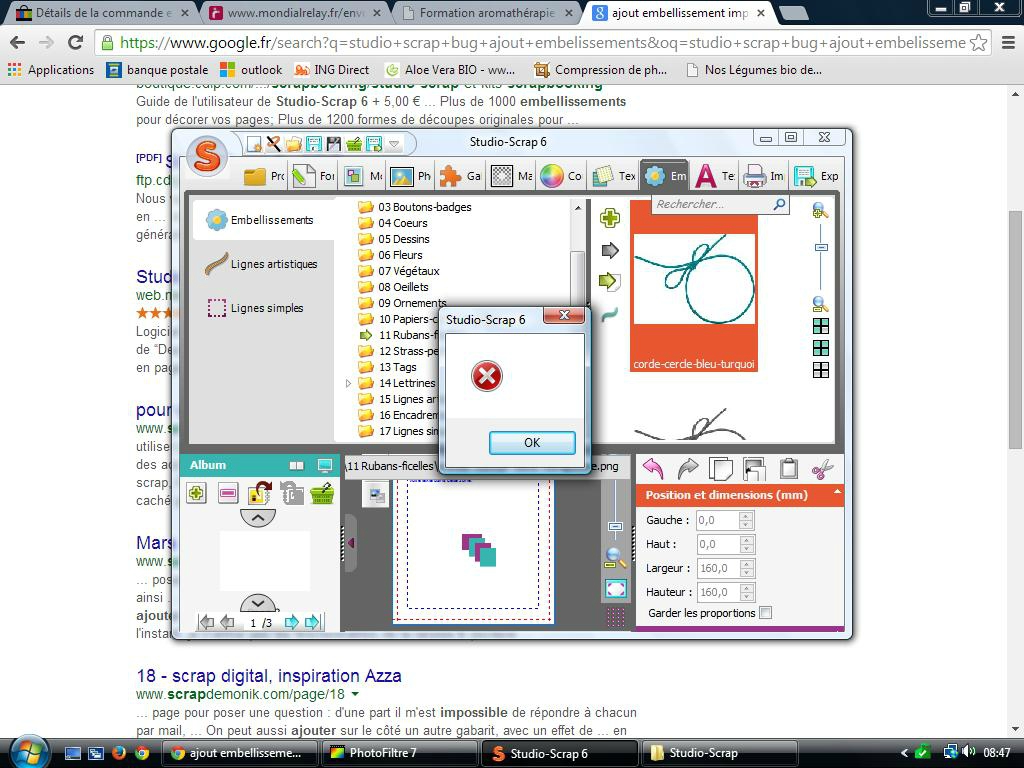
Task: Open the Photos tab in ribbon
Action: click(x=410, y=176)
